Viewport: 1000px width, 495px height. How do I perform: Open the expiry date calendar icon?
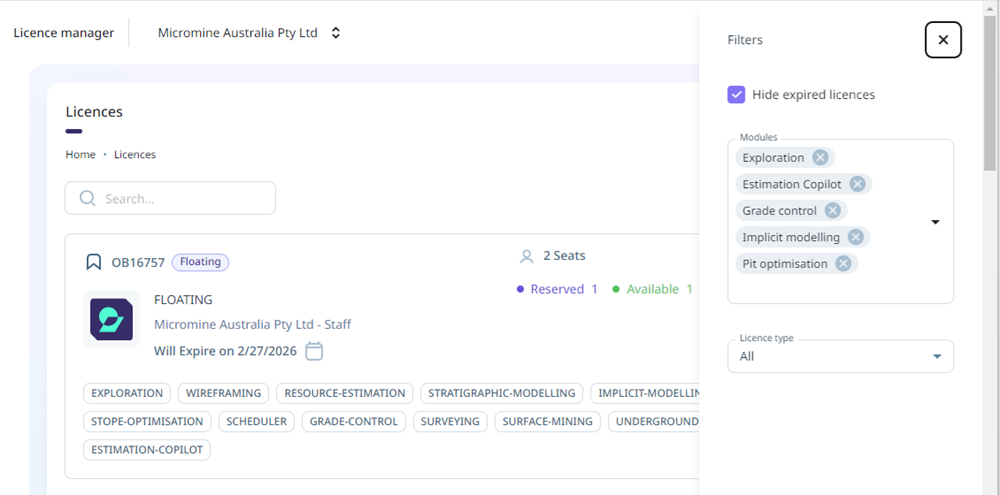(314, 351)
